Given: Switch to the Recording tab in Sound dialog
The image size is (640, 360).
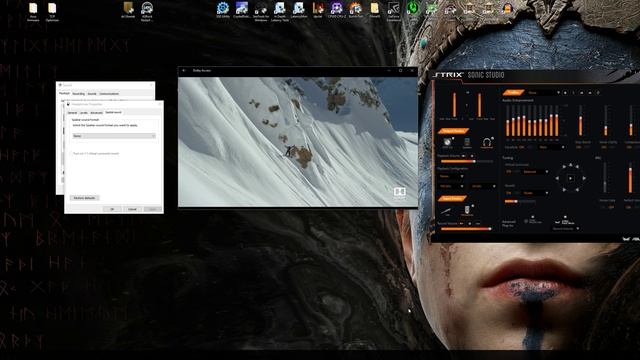Looking at the screenshot, I should point(79,93).
